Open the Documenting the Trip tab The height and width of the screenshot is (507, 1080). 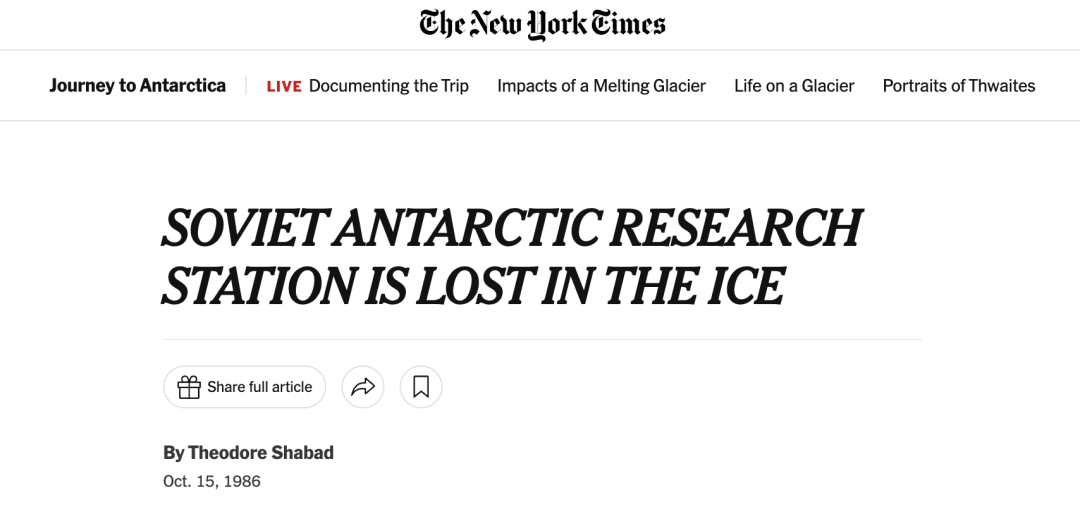[388, 85]
